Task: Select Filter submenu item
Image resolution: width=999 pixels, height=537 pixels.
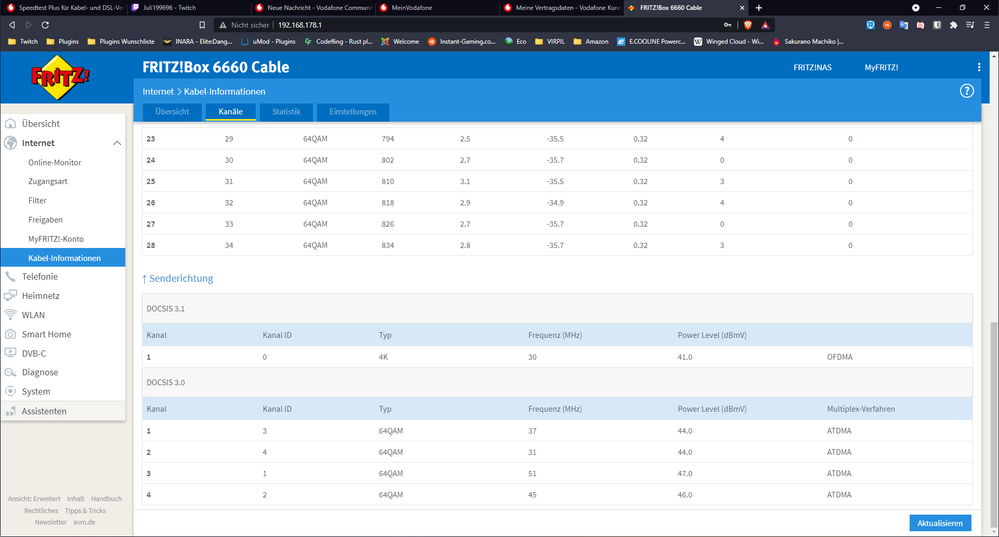Action: click(38, 201)
